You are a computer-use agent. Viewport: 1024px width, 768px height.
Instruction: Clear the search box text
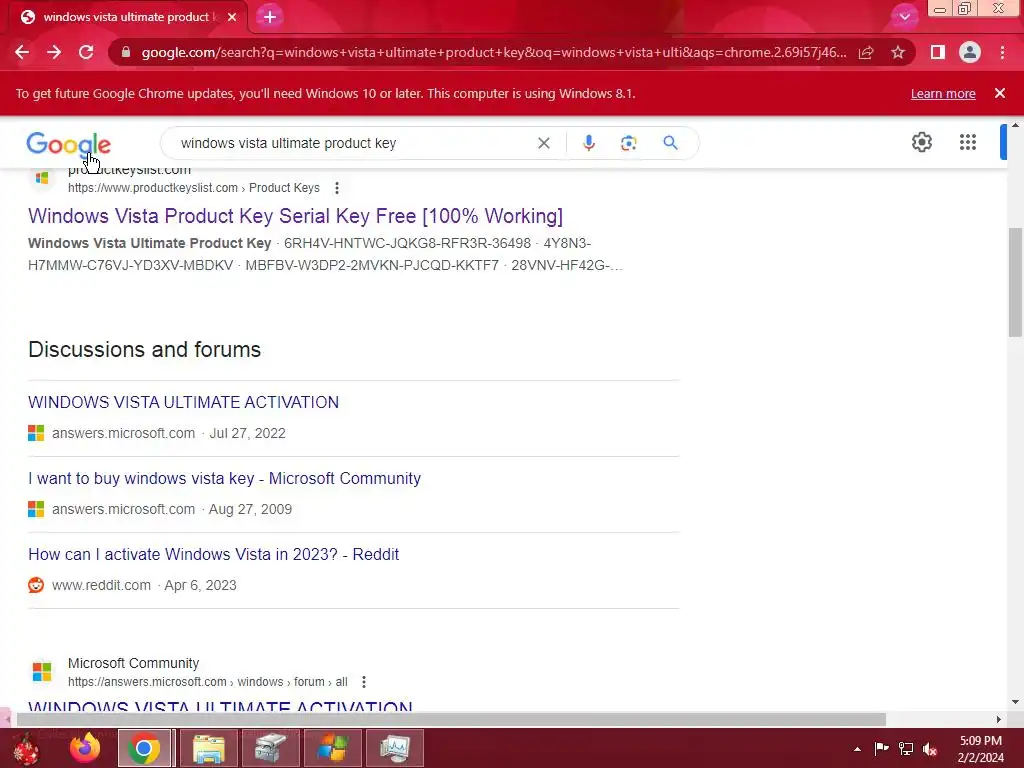[x=543, y=143]
